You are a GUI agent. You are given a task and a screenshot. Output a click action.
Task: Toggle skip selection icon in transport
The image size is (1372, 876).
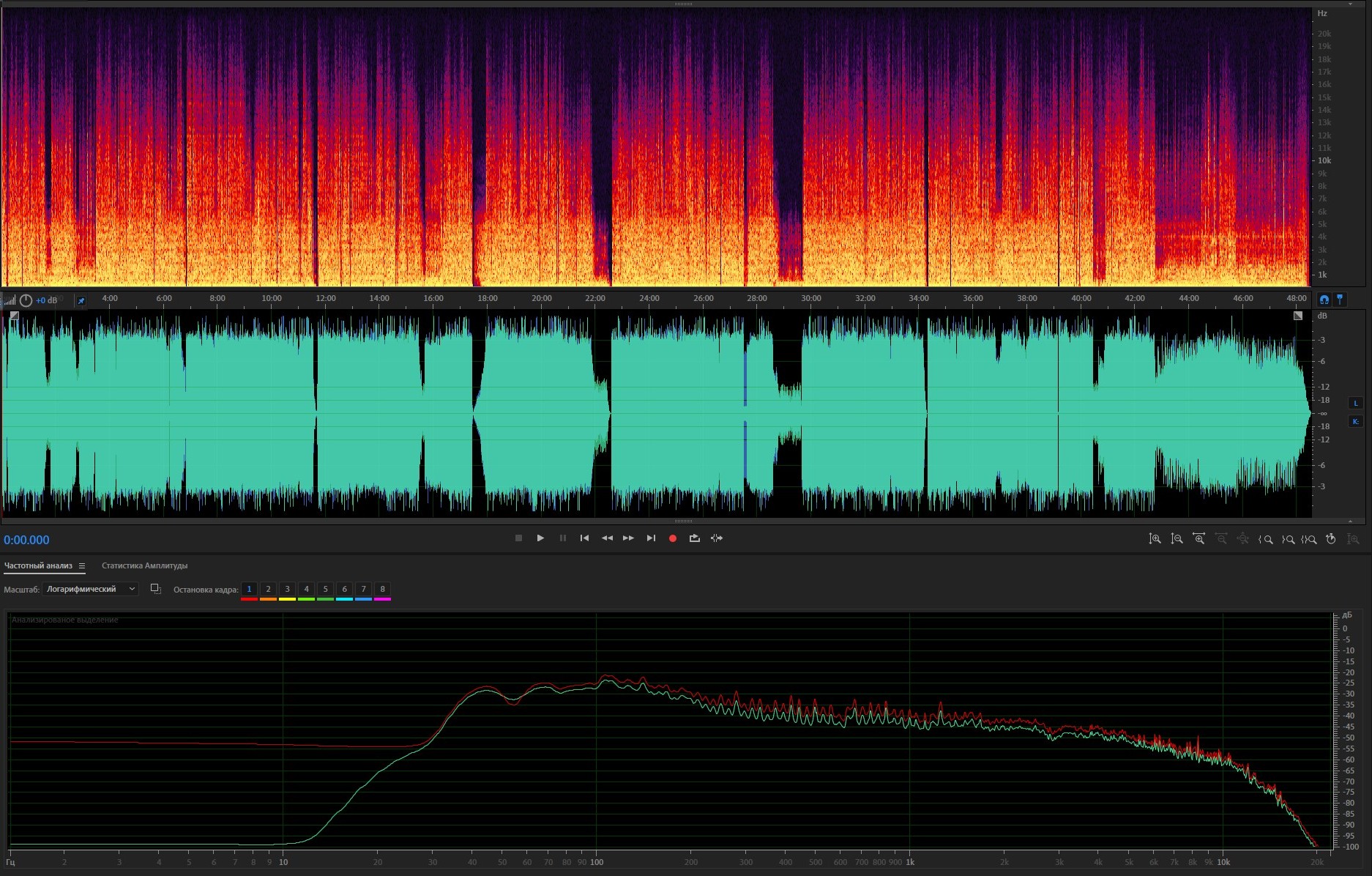click(717, 538)
